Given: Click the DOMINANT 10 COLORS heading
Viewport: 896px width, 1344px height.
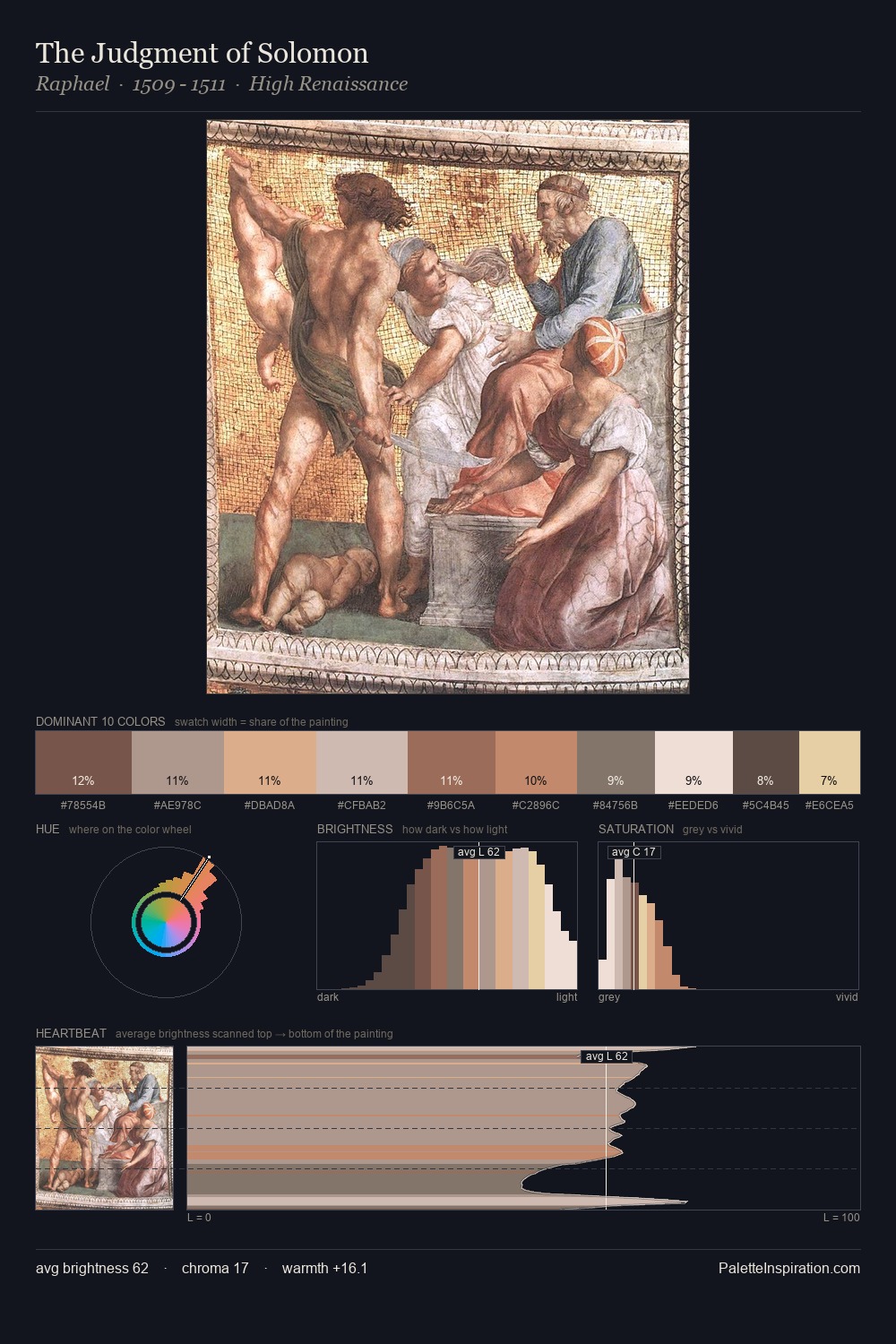Looking at the screenshot, I should point(100,721).
